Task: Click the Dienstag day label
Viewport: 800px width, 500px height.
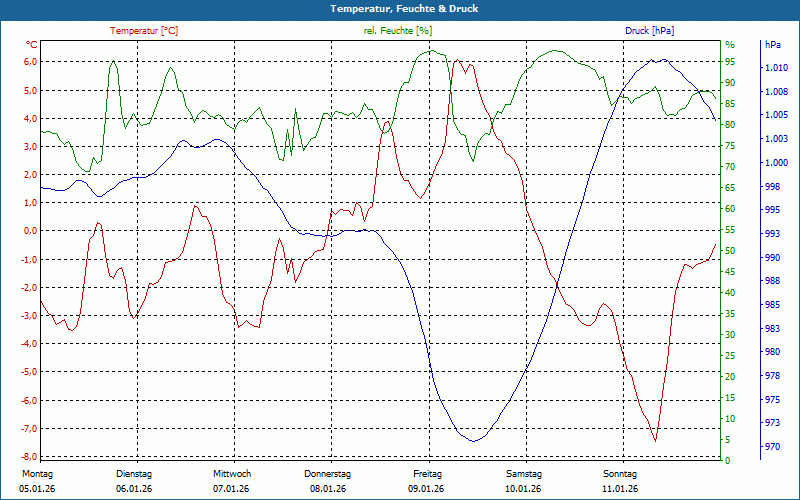Action: [134, 474]
